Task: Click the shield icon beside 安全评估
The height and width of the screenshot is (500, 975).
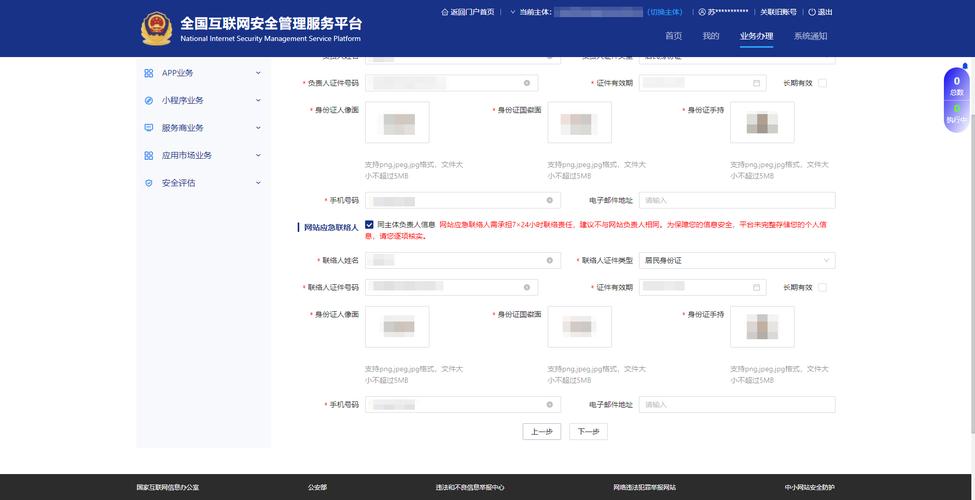Action: coord(149,183)
